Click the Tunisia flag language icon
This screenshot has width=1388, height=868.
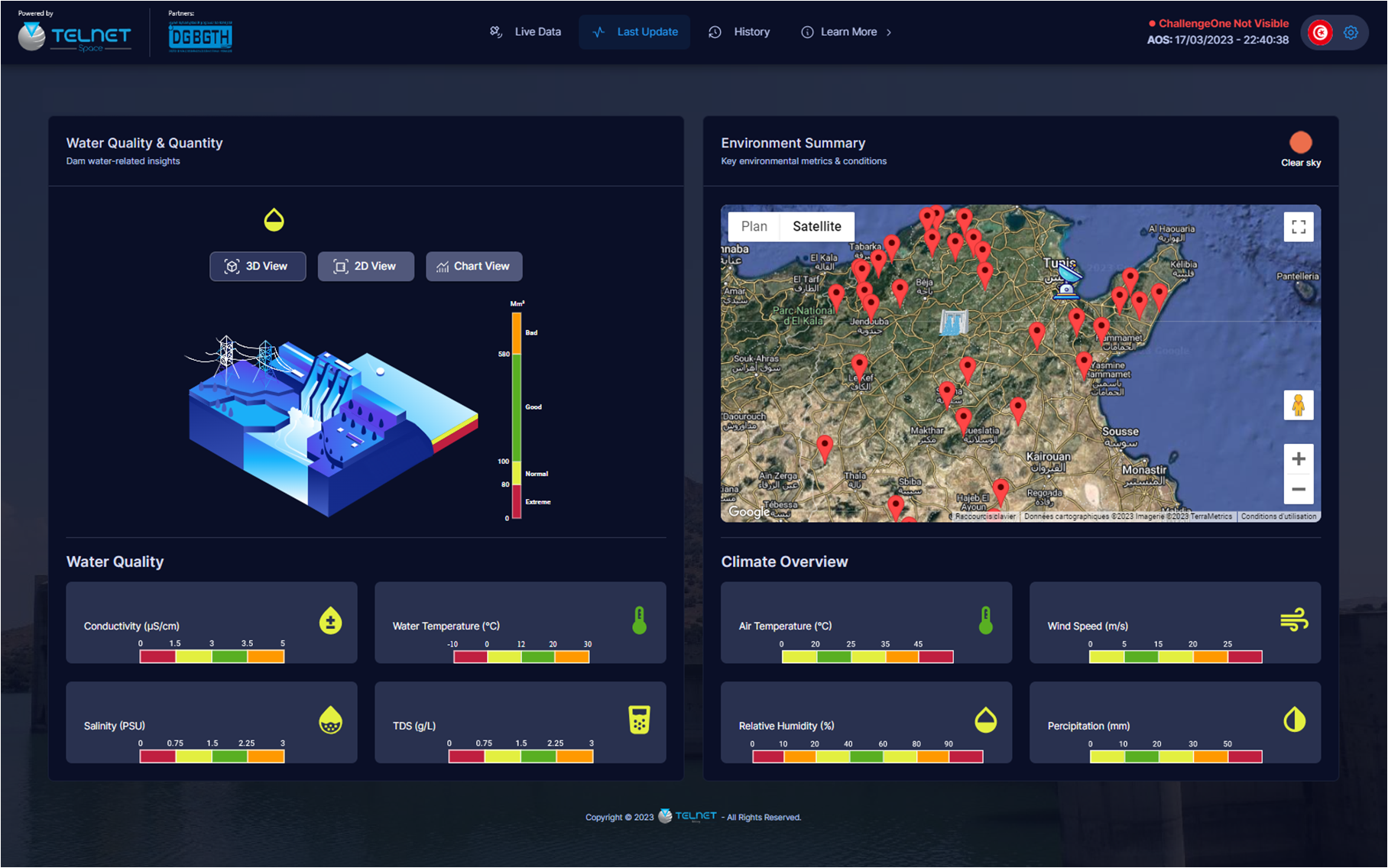pos(1320,33)
